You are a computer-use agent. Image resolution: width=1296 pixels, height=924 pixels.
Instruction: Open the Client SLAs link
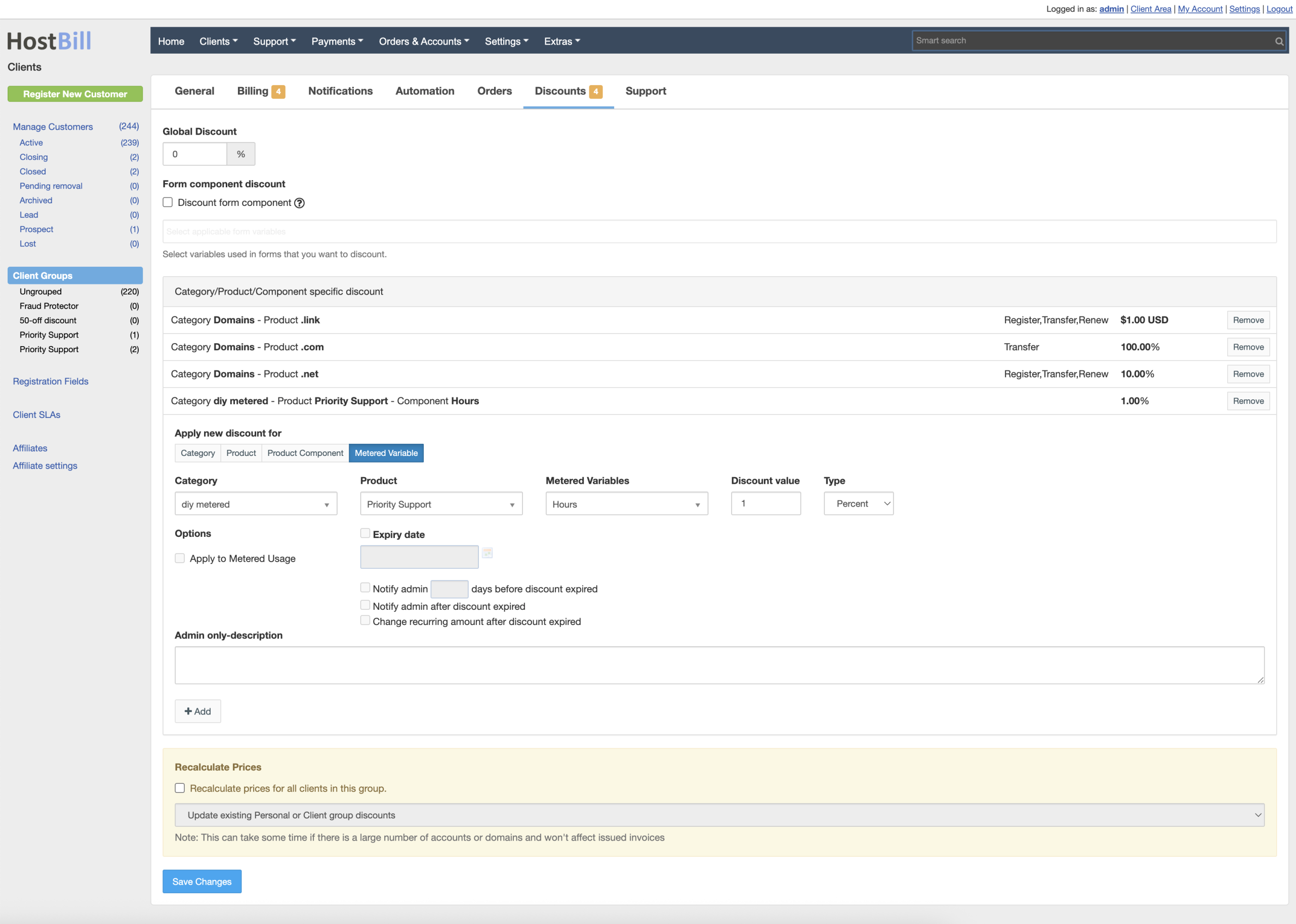coord(36,415)
